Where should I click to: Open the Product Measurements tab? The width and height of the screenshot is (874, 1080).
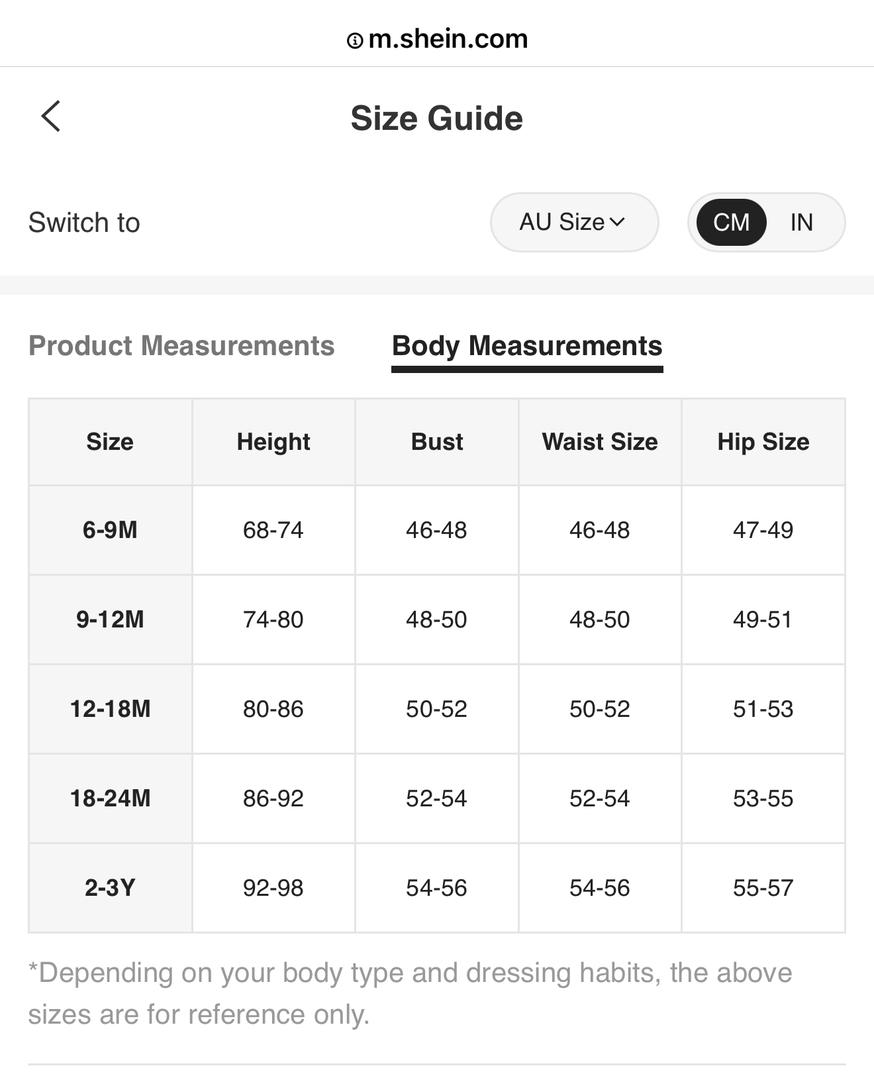(181, 346)
